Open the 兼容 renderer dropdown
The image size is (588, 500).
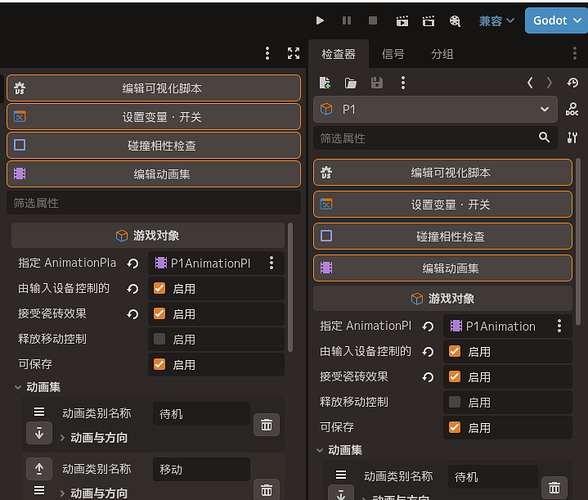click(x=496, y=21)
